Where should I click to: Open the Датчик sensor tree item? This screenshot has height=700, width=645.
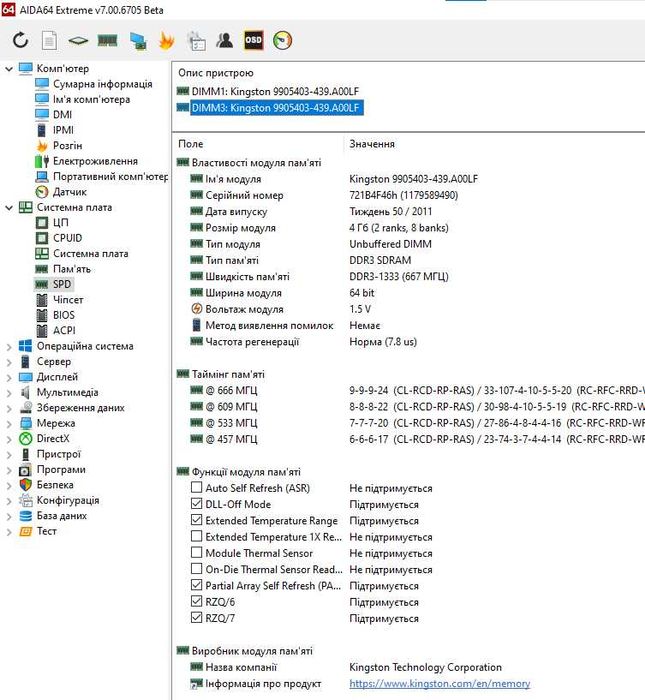click(x=70, y=192)
